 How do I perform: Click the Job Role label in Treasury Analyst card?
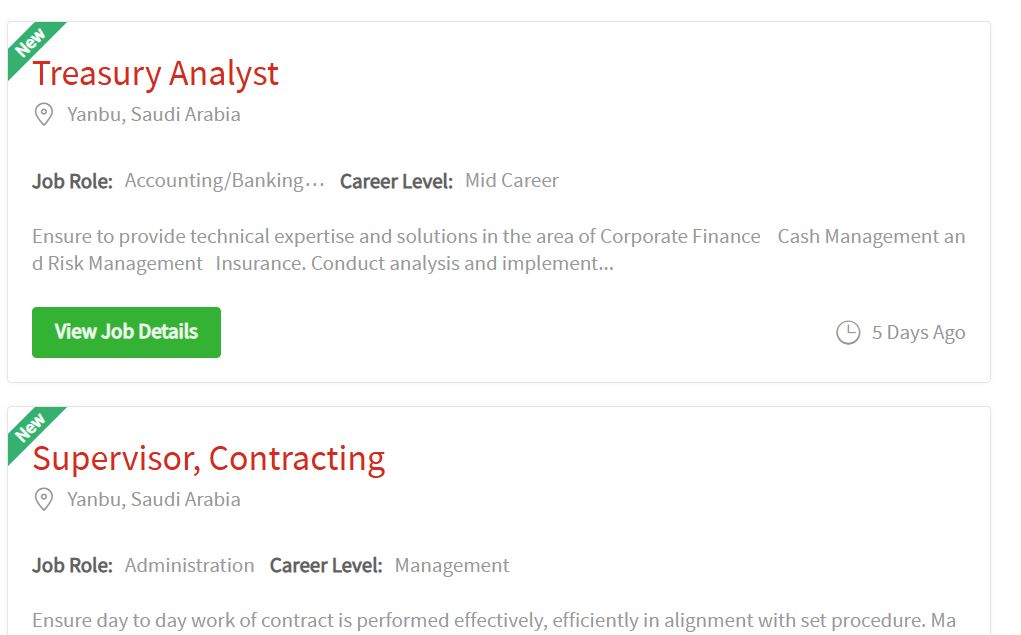tap(72, 181)
